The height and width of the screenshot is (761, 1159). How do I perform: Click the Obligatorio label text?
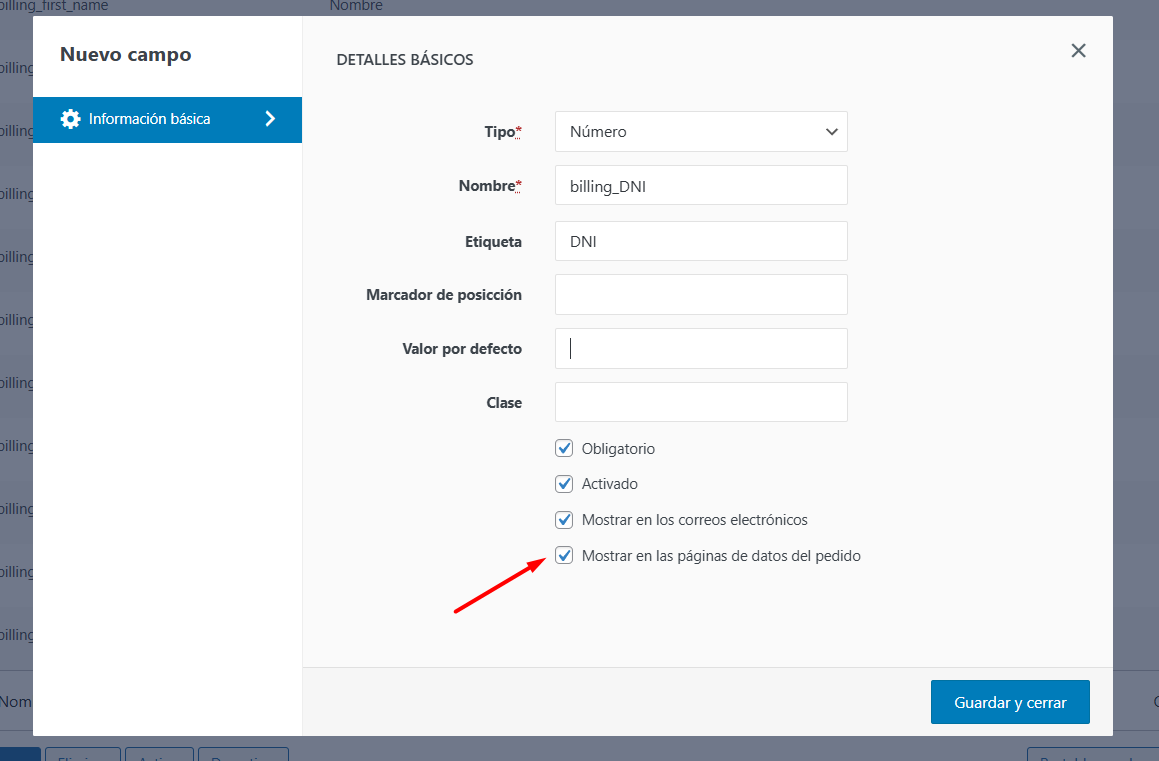click(x=618, y=449)
